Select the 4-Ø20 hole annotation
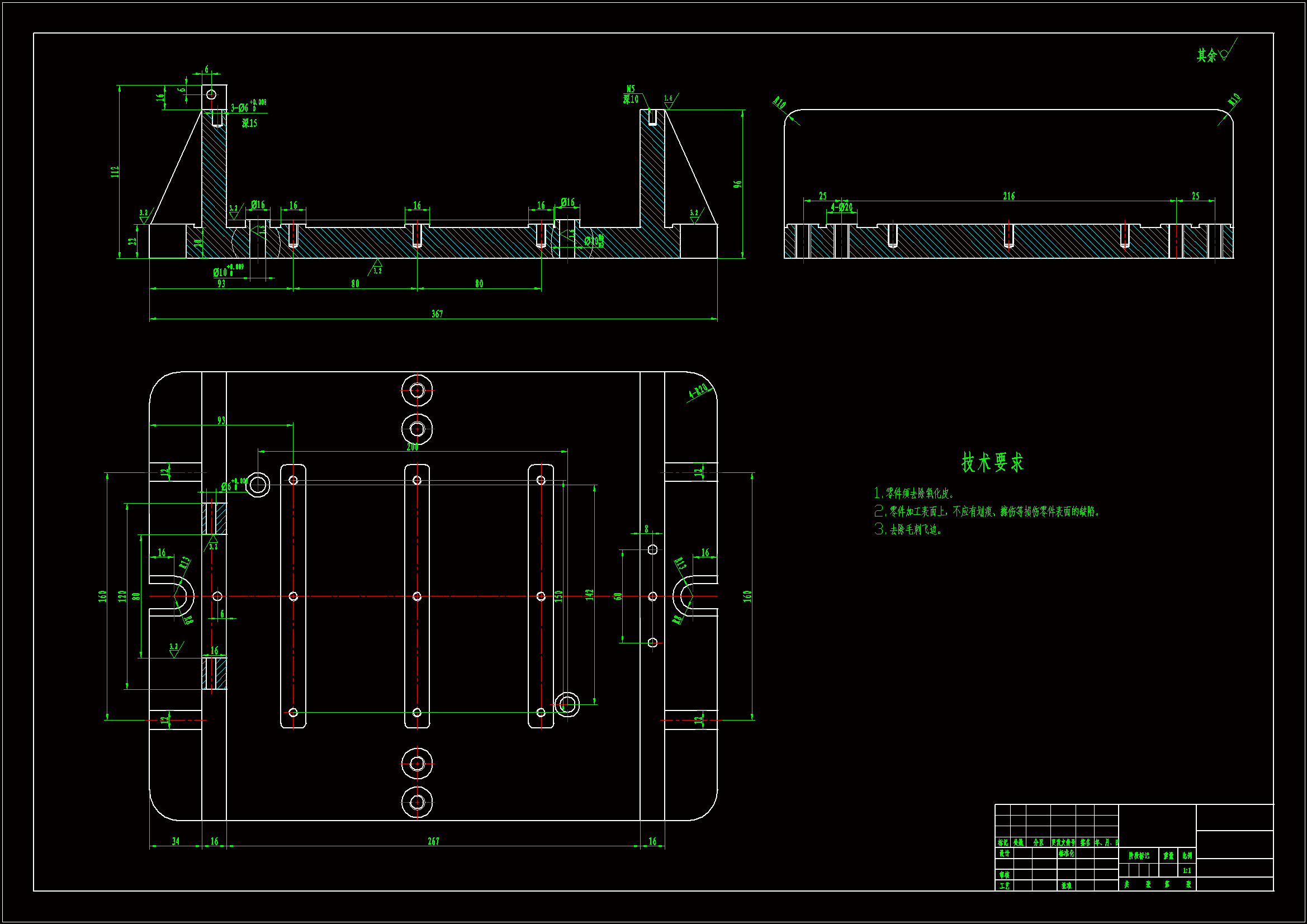The height and width of the screenshot is (924, 1307). pyautogui.click(x=841, y=207)
